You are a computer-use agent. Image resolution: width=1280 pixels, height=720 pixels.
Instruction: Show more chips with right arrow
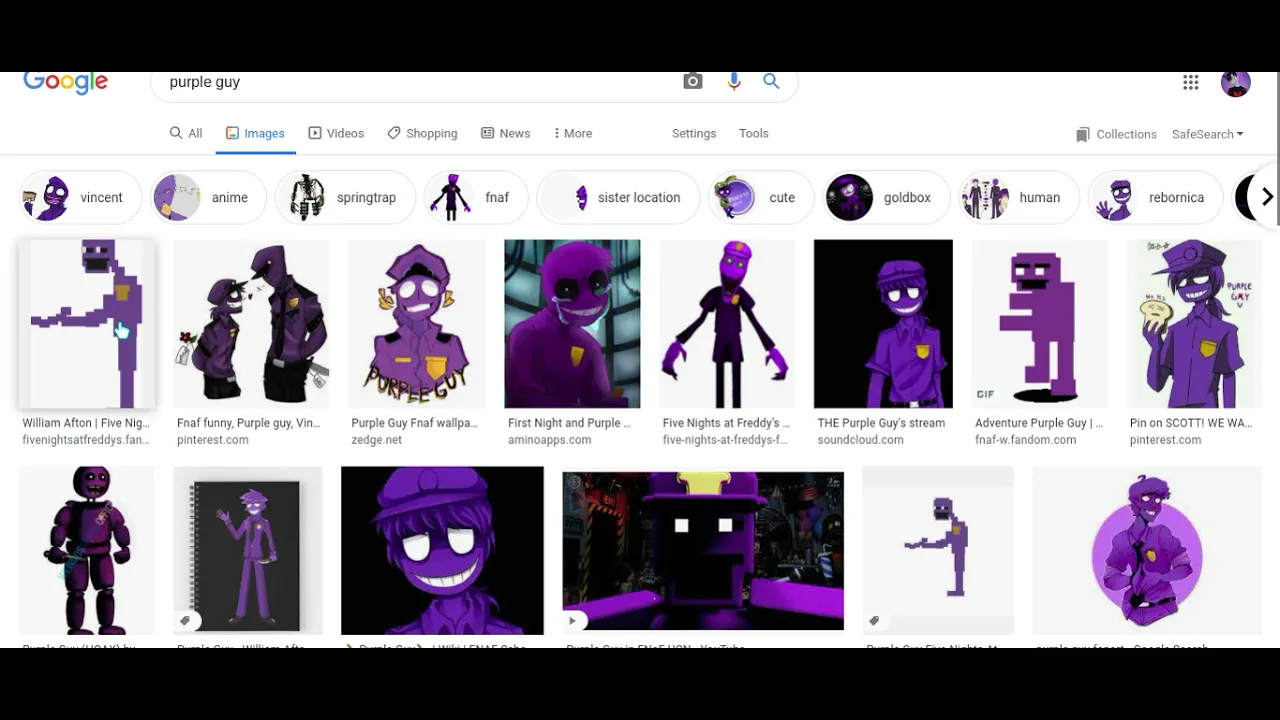(x=1266, y=197)
